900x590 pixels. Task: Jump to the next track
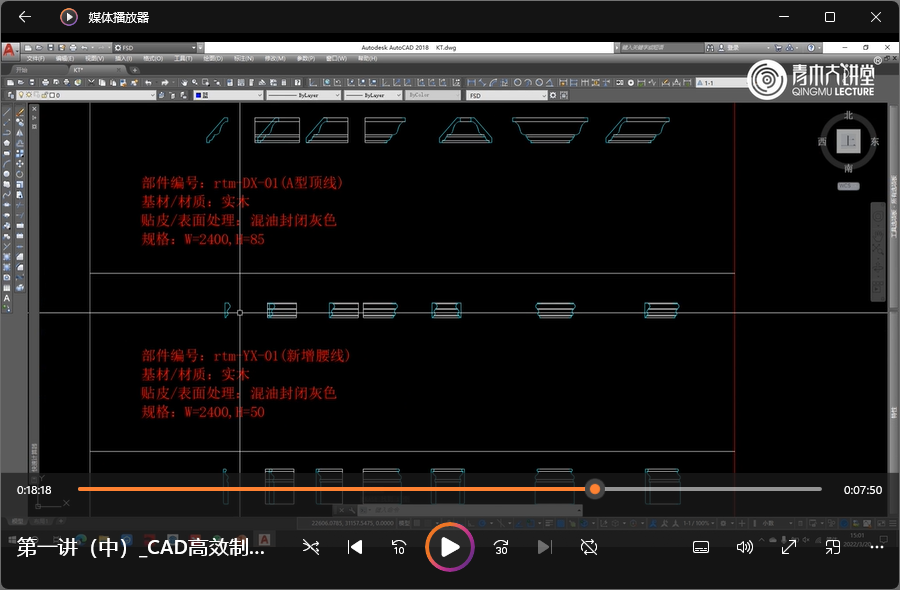click(x=545, y=547)
